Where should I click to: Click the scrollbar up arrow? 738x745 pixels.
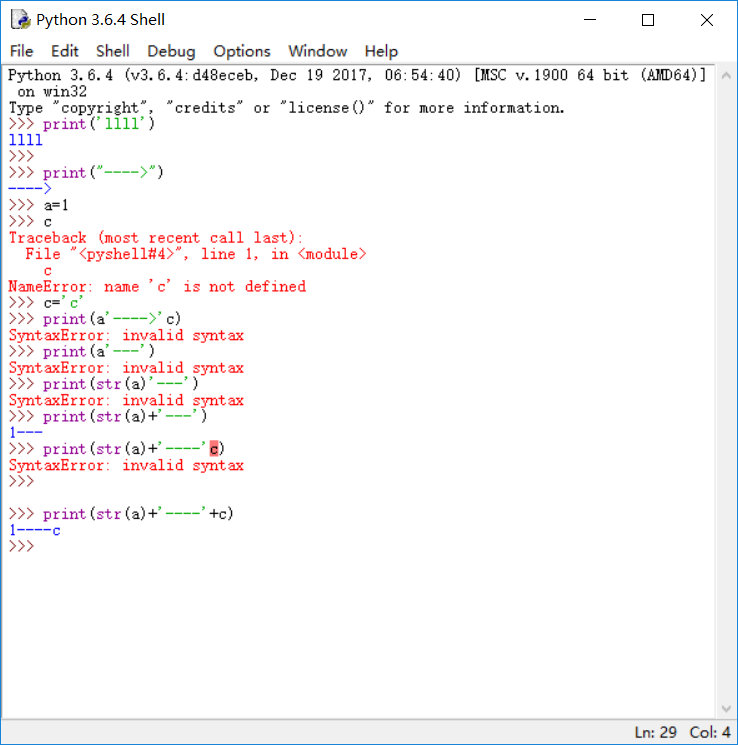(726, 75)
